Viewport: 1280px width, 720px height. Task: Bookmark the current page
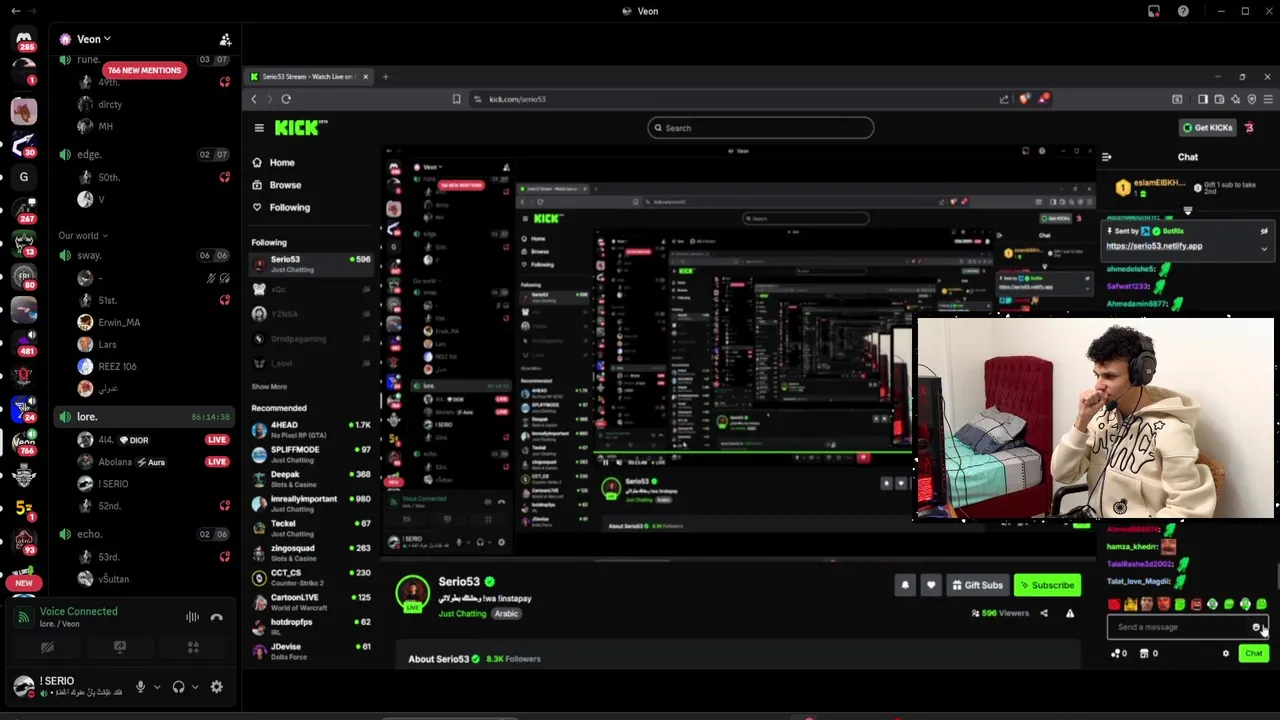[x=456, y=99]
